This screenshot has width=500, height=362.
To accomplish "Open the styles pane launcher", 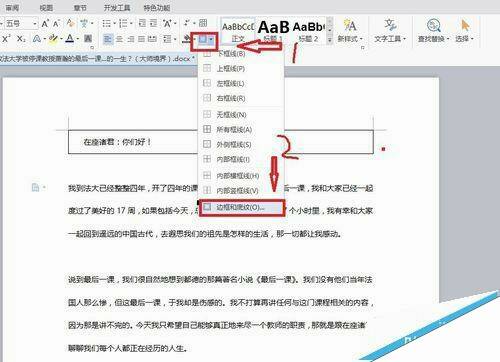I will [x=363, y=48].
